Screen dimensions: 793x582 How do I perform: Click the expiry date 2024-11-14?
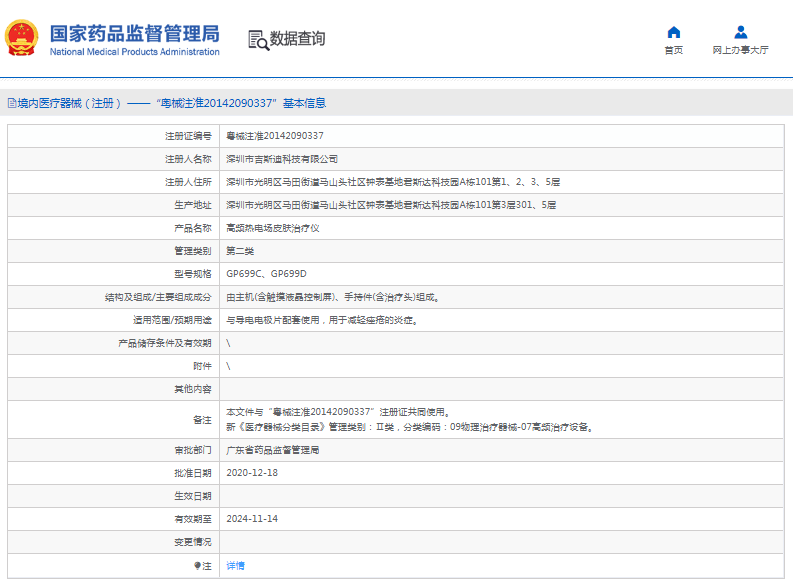click(x=252, y=519)
